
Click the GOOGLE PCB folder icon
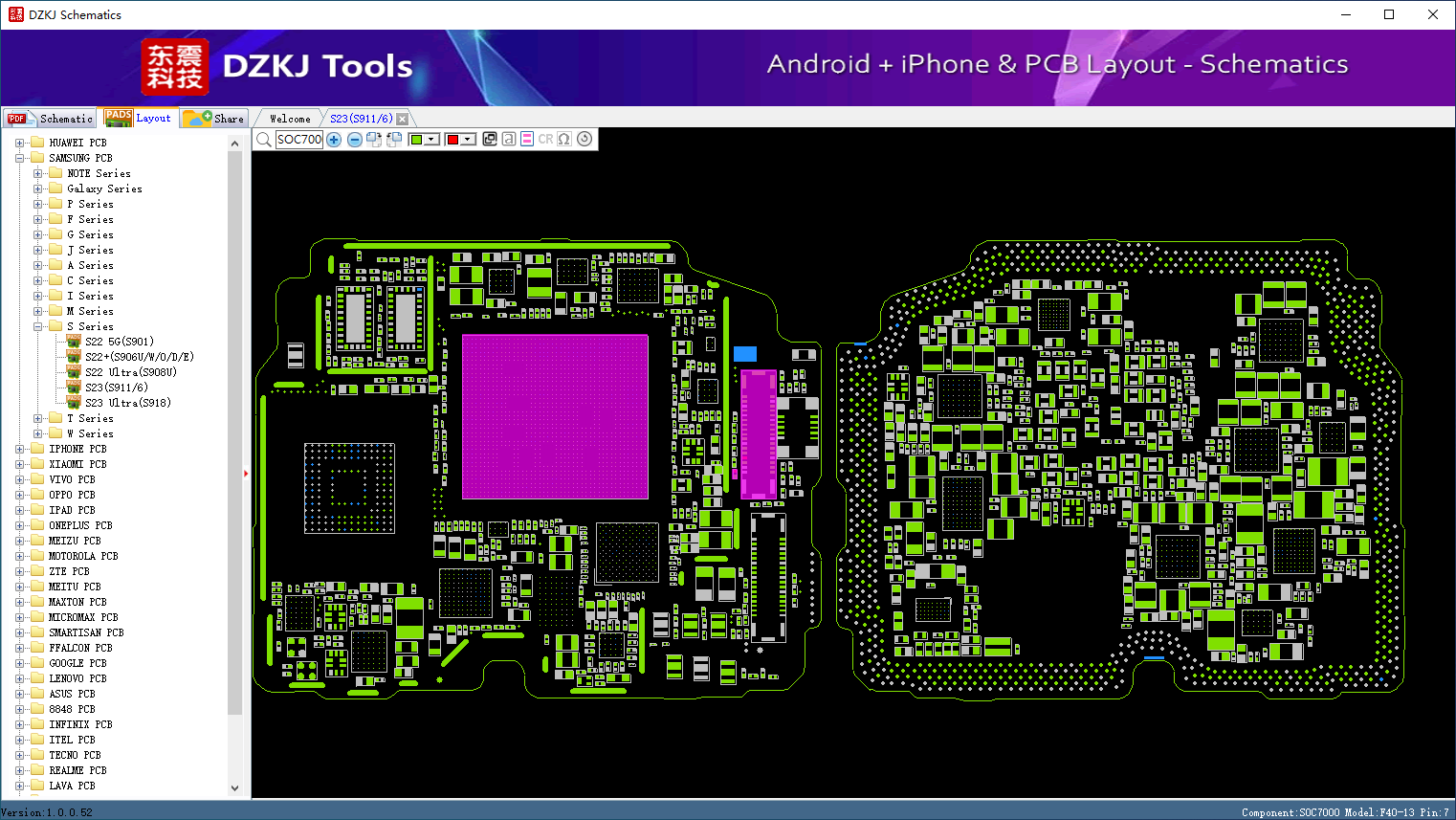click(37, 663)
